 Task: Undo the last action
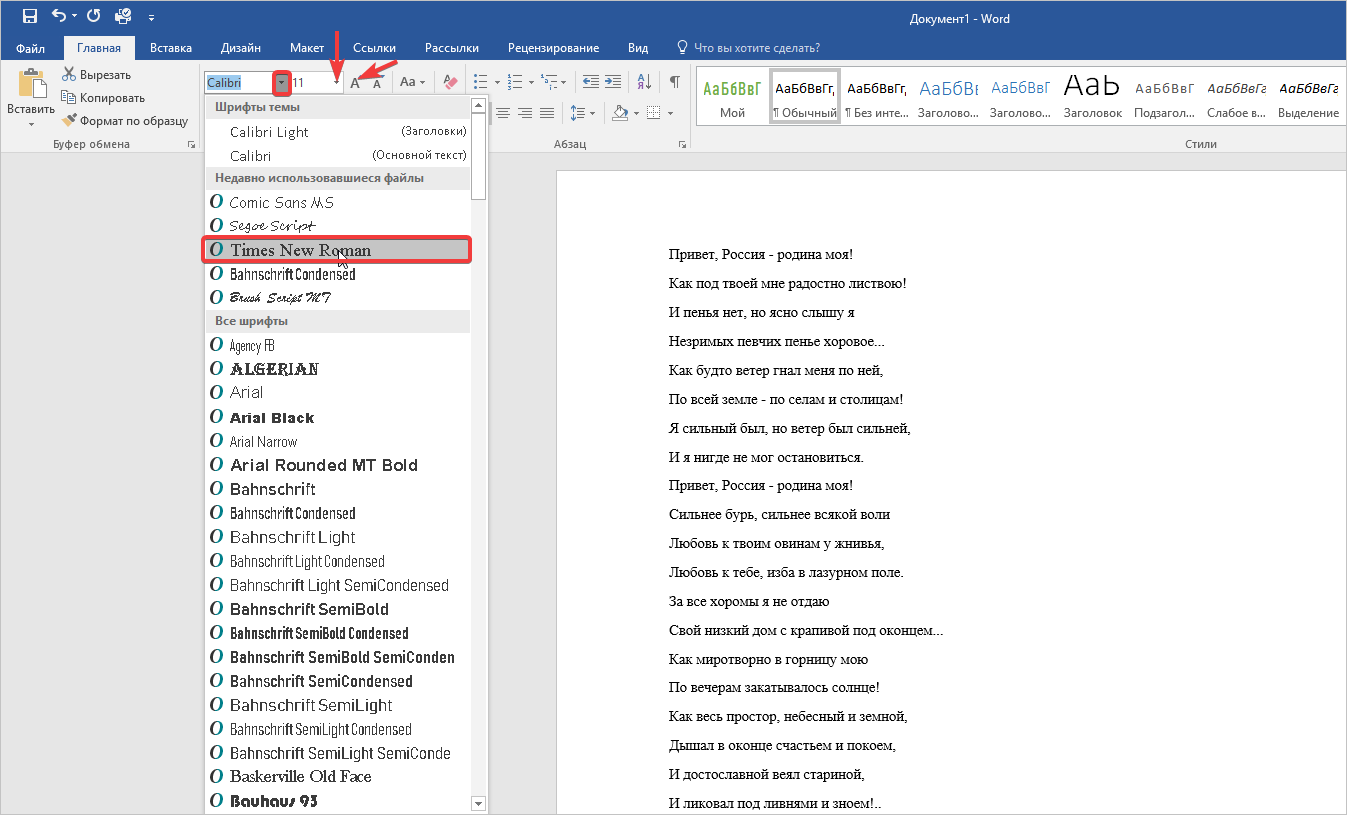(59, 16)
